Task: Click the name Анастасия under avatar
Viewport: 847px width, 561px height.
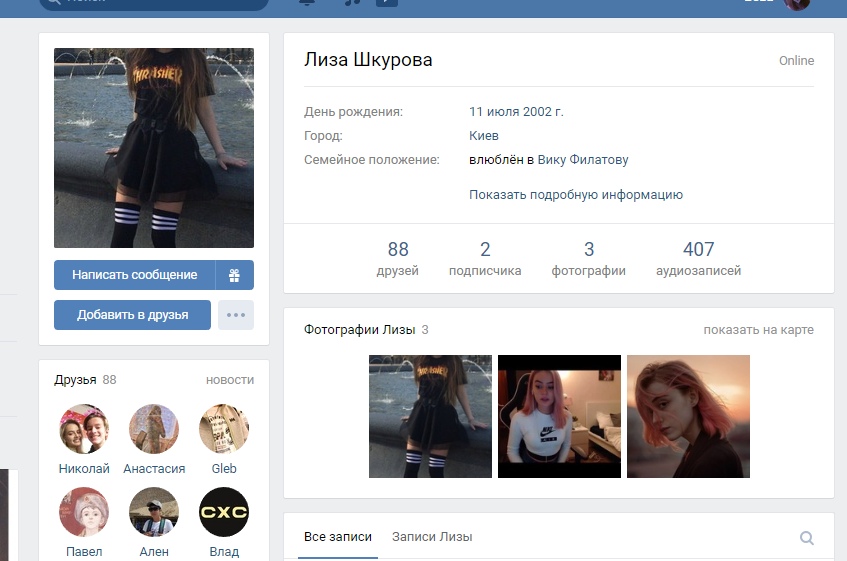Action: (154, 468)
